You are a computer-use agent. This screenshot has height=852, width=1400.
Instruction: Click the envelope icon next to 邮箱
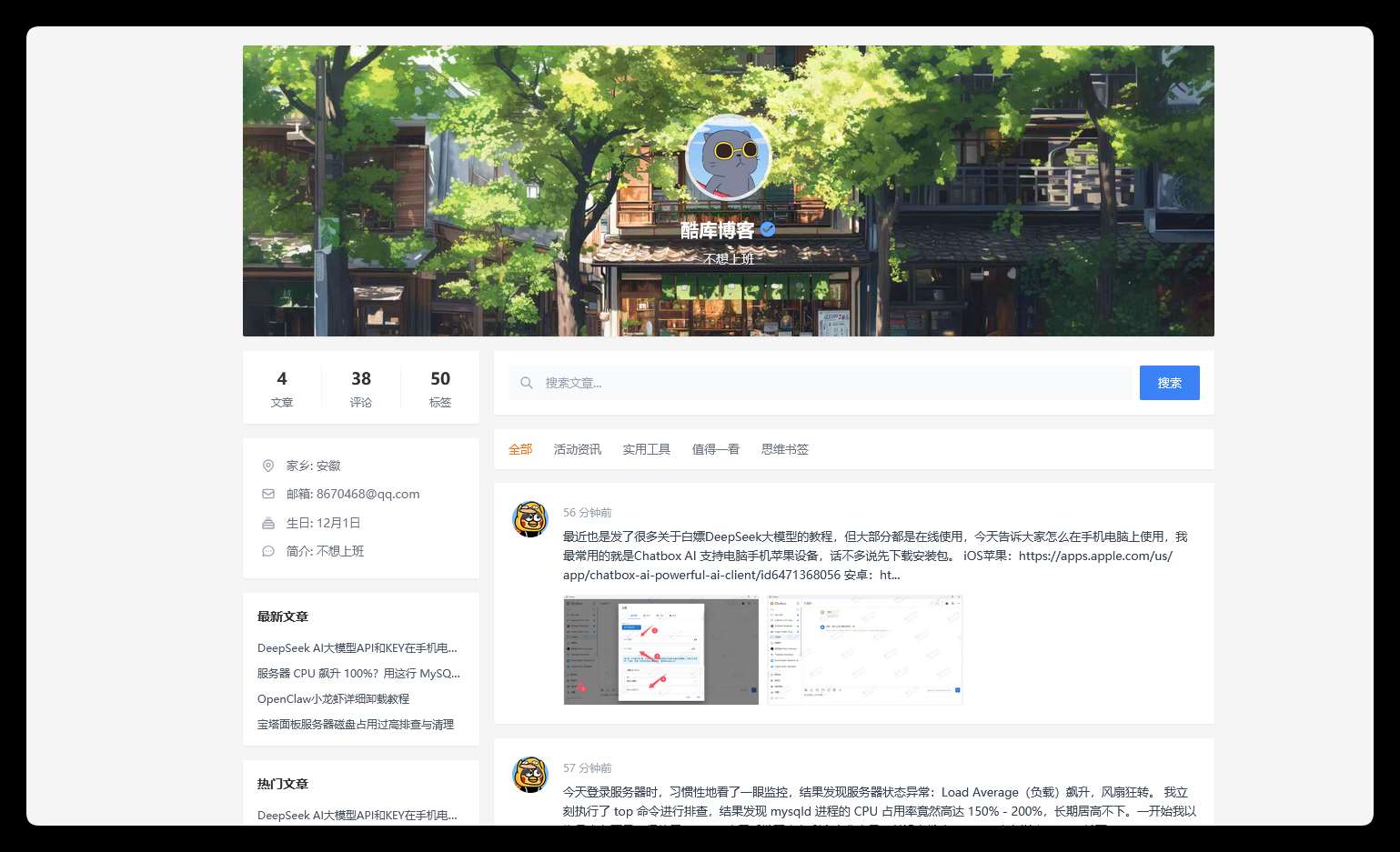(268, 494)
